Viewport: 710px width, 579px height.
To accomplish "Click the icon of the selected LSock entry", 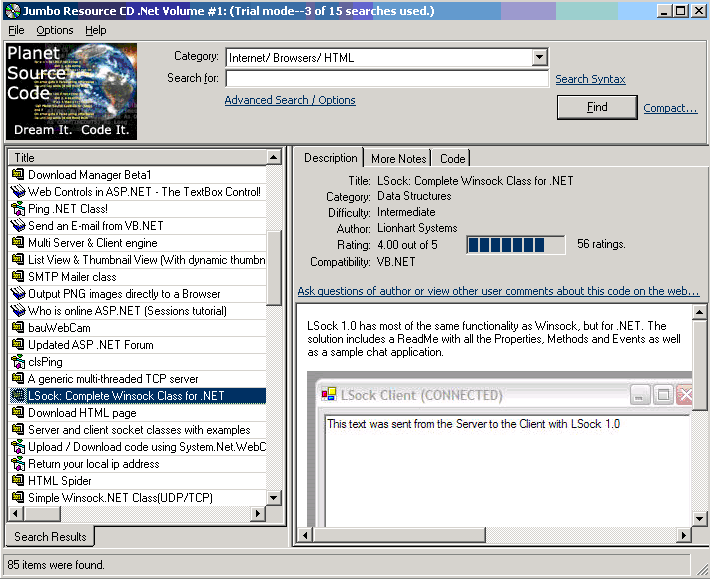I will tap(18, 396).
